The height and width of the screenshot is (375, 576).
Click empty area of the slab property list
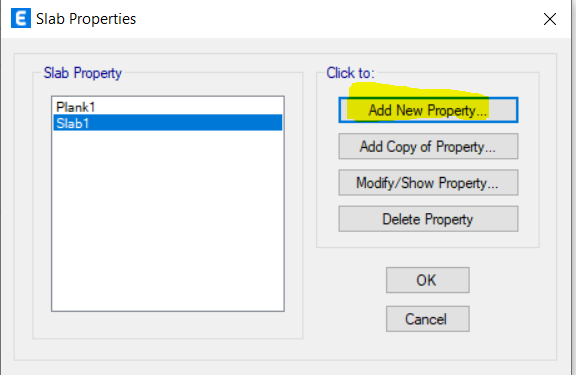pyautogui.click(x=168, y=220)
